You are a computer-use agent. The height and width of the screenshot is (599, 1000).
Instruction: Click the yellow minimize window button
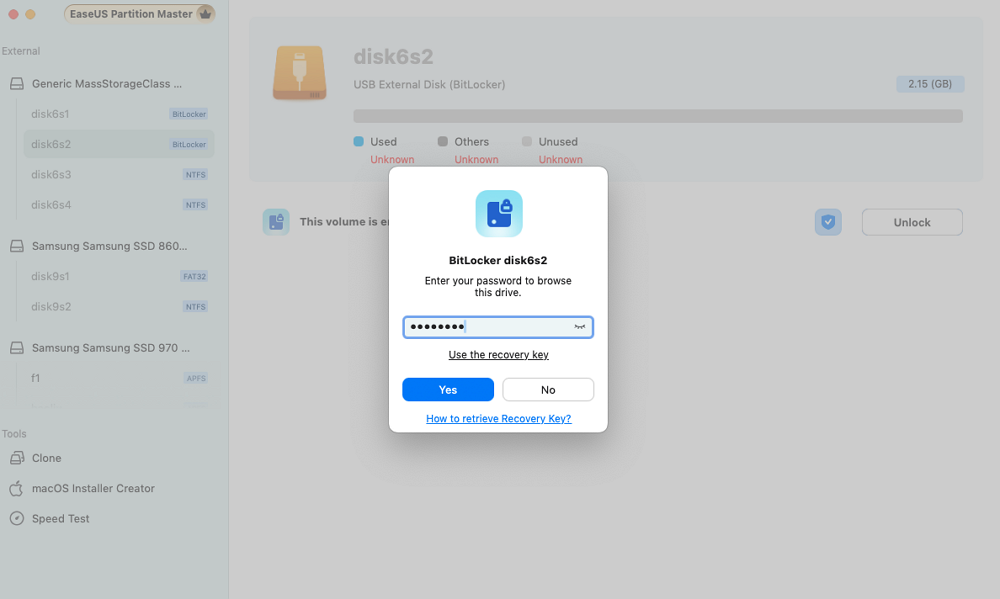(x=30, y=13)
